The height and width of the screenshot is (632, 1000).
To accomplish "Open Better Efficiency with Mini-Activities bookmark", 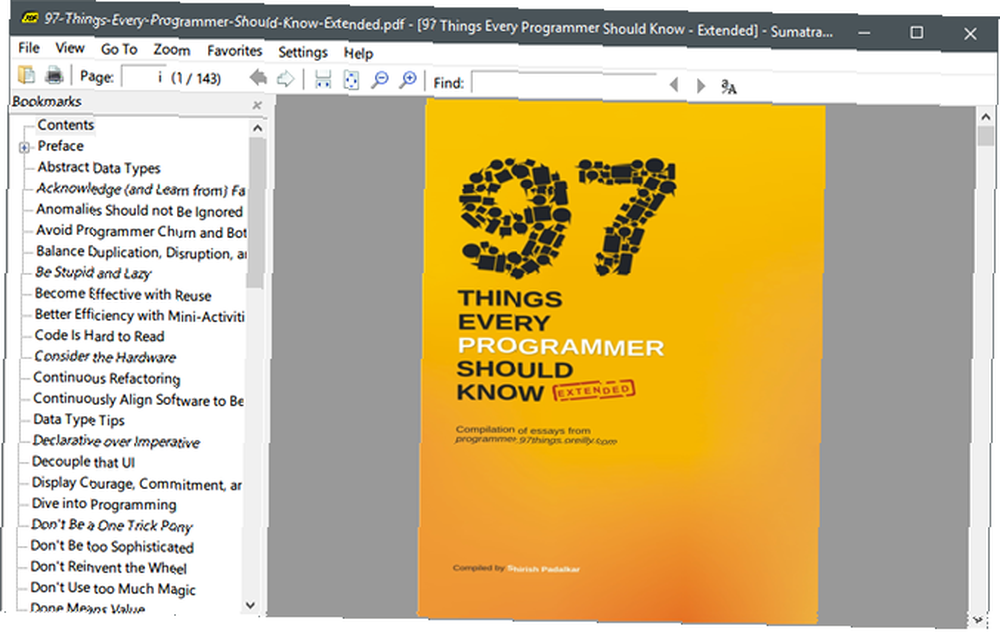I will click(x=140, y=315).
